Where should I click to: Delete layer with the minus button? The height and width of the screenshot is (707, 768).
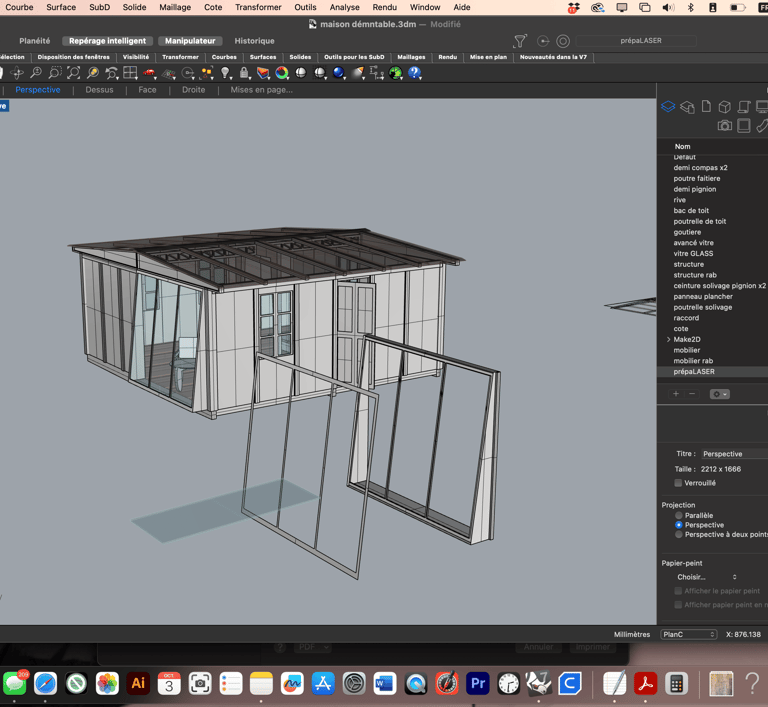[692, 394]
